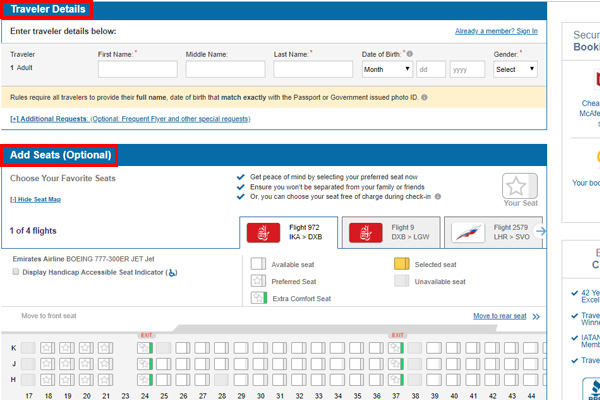
Task: Select available seat 43H
Action: [x=511, y=380]
